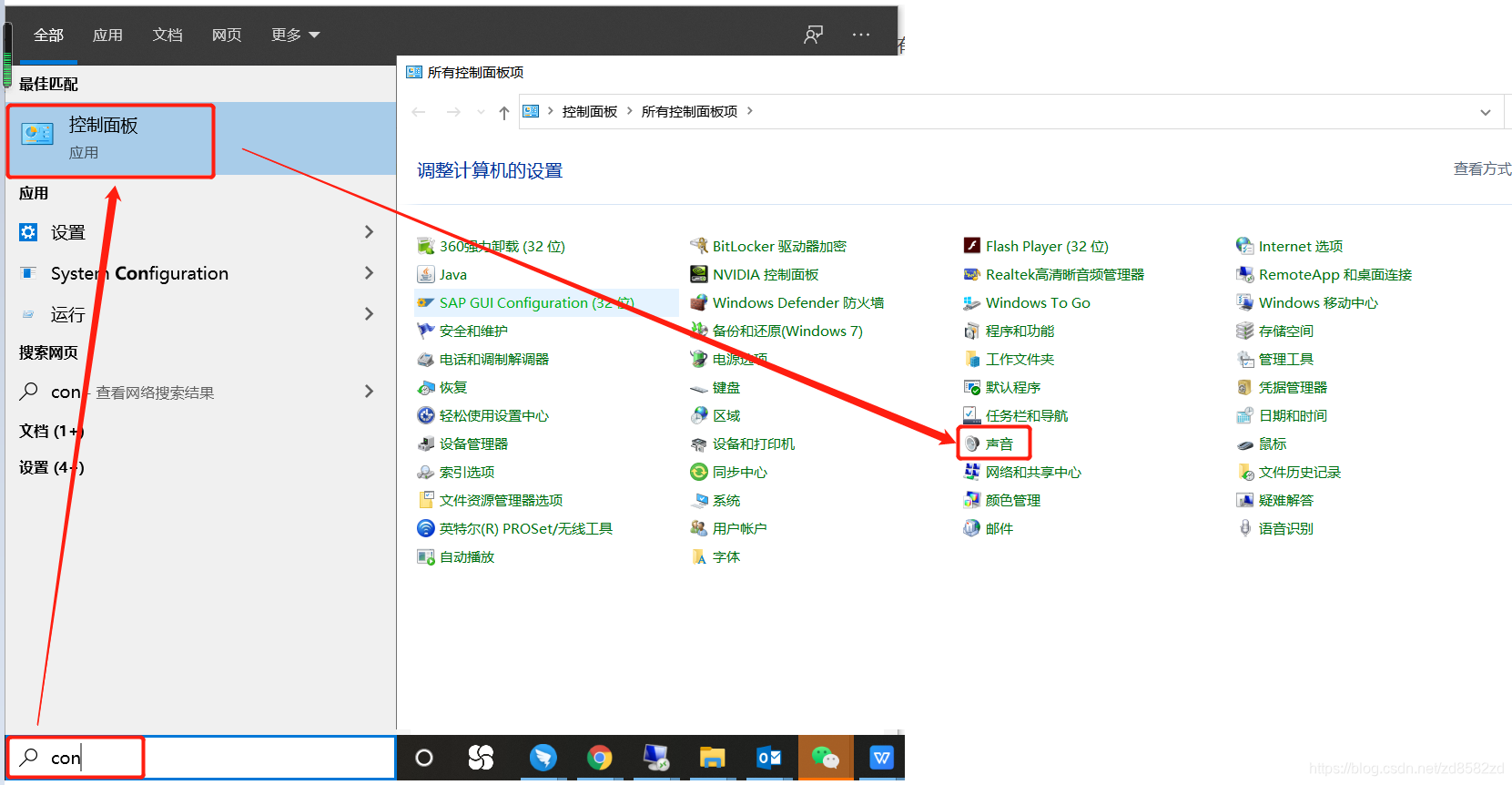
Task: Open recent locations dropdown beside forward arrow
Action: [x=481, y=112]
